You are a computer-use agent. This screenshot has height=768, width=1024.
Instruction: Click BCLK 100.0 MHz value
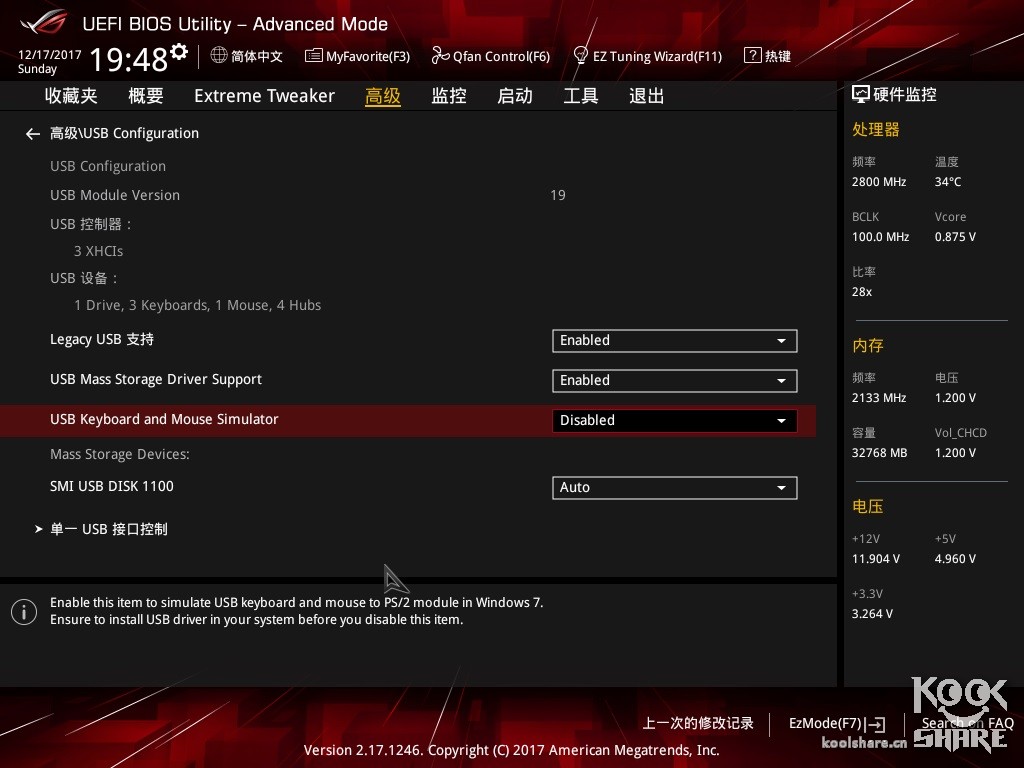[880, 237]
